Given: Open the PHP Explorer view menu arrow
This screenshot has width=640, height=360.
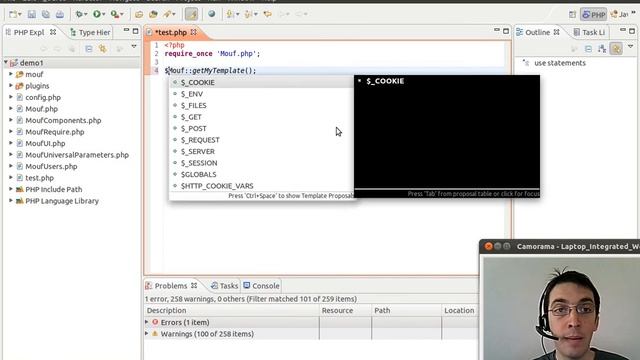Looking at the screenshot, I should pyautogui.click(x=134, y=47).
